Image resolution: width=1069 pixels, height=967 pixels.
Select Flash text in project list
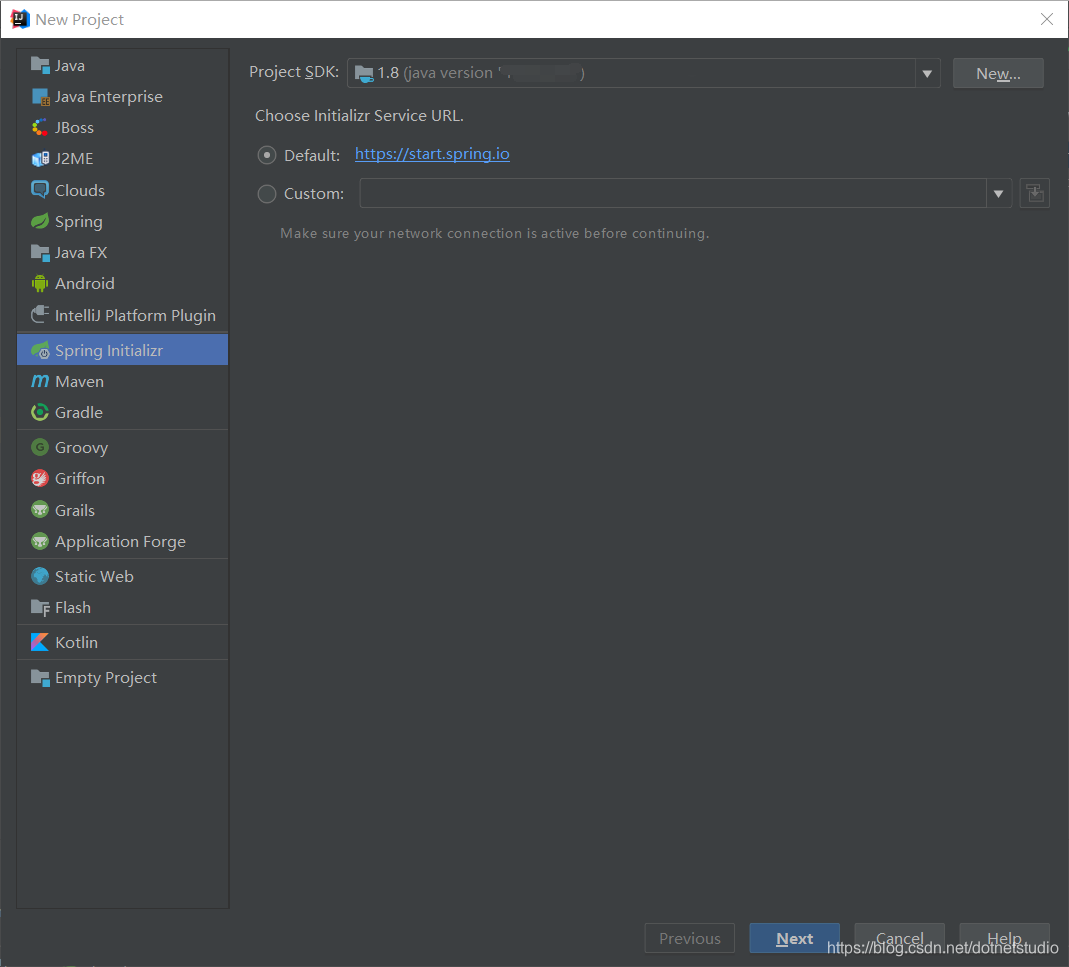click(73, 607)
